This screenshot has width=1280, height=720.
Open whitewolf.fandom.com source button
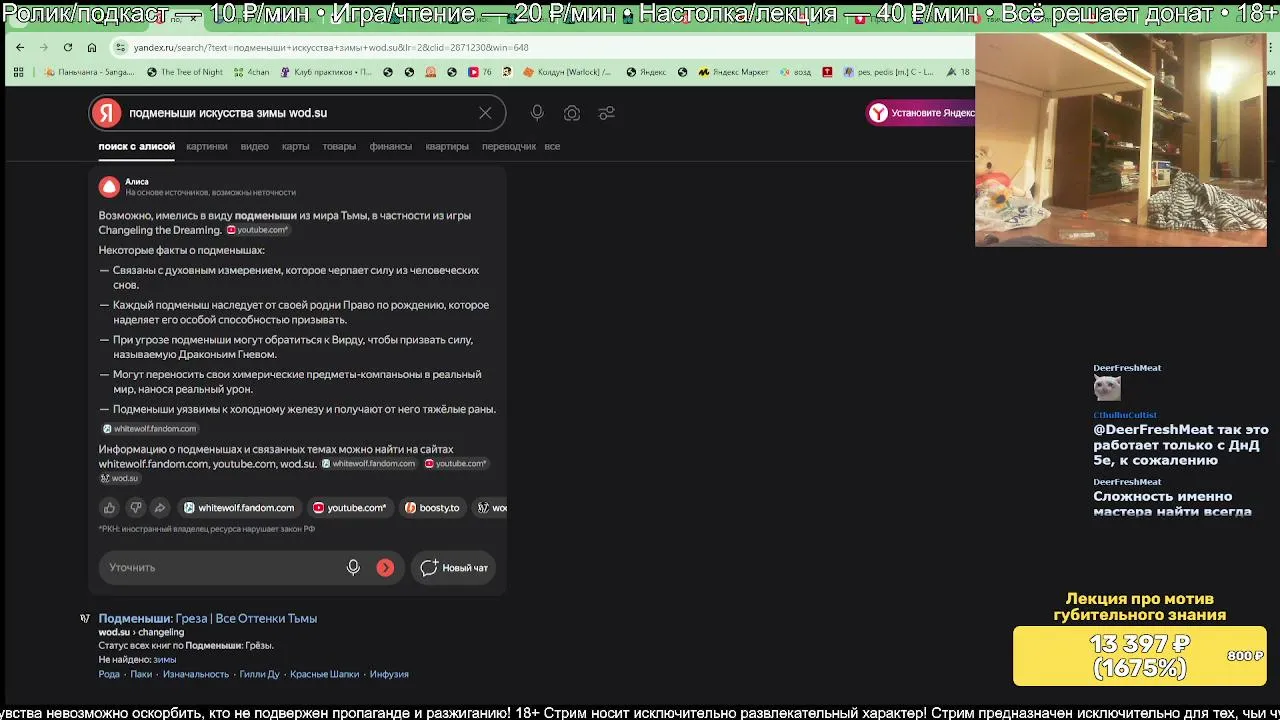pos(239,508)
